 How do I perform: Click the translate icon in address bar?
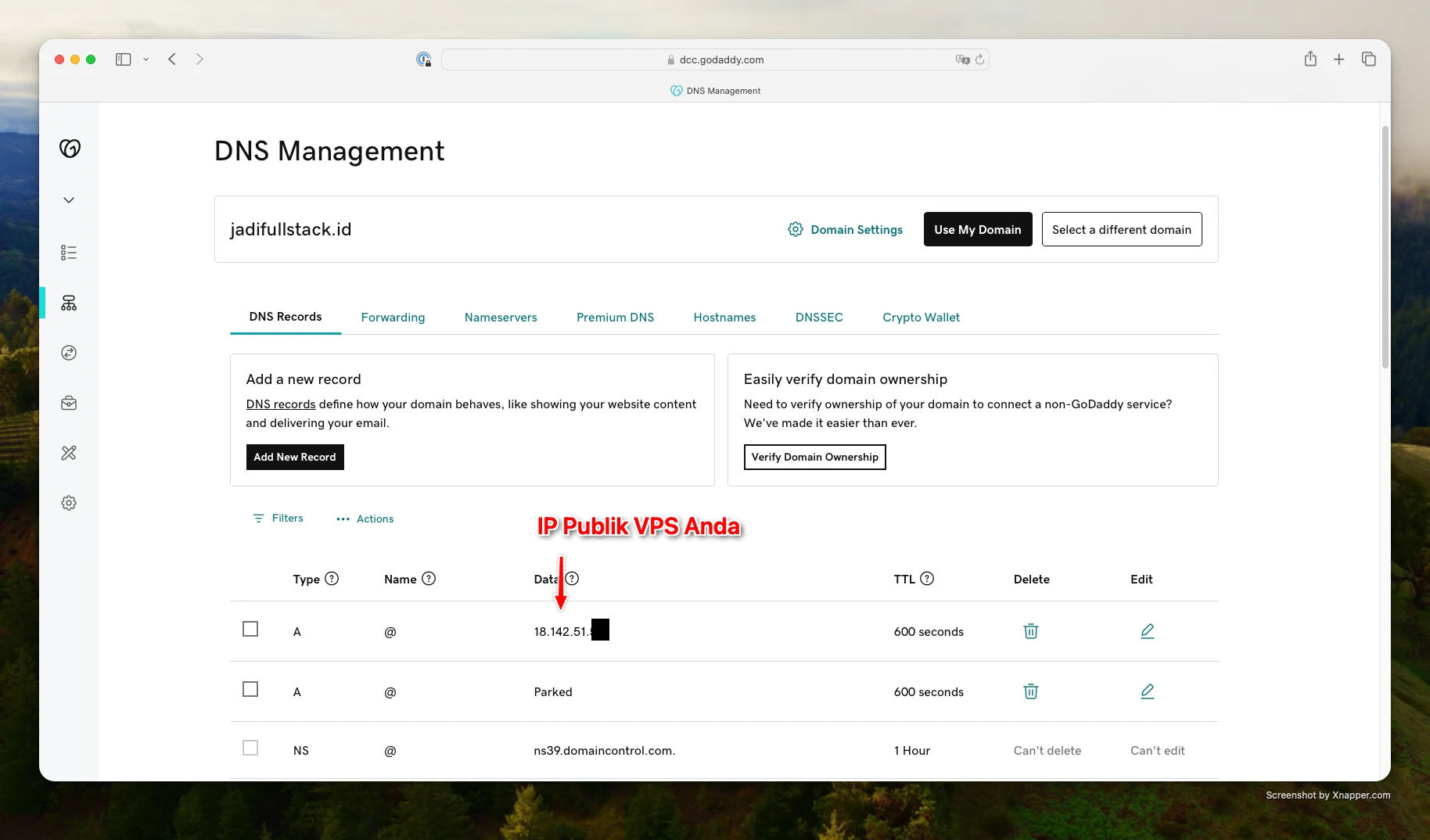click(x=962, y=59)
